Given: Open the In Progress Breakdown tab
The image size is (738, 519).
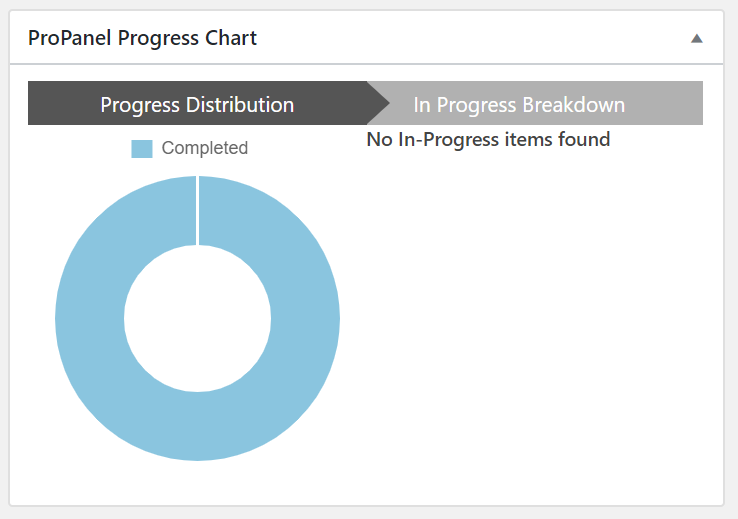Looking at the screenshot, I should point(535,103).
